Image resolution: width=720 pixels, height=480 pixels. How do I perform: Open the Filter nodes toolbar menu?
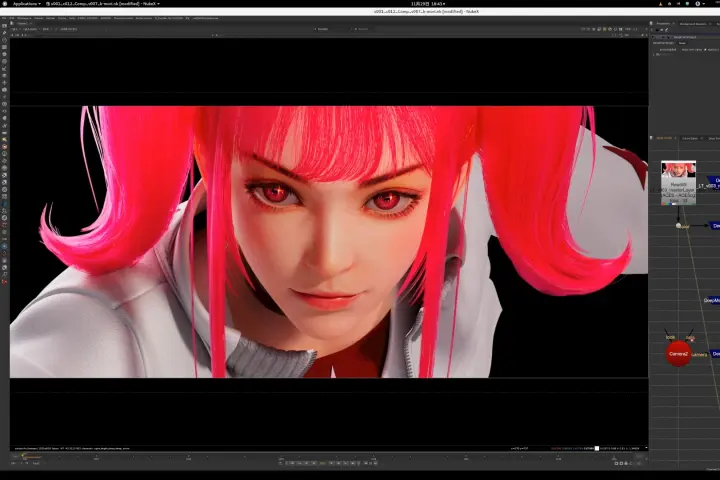pyautogui.click(x=5, y=61)
